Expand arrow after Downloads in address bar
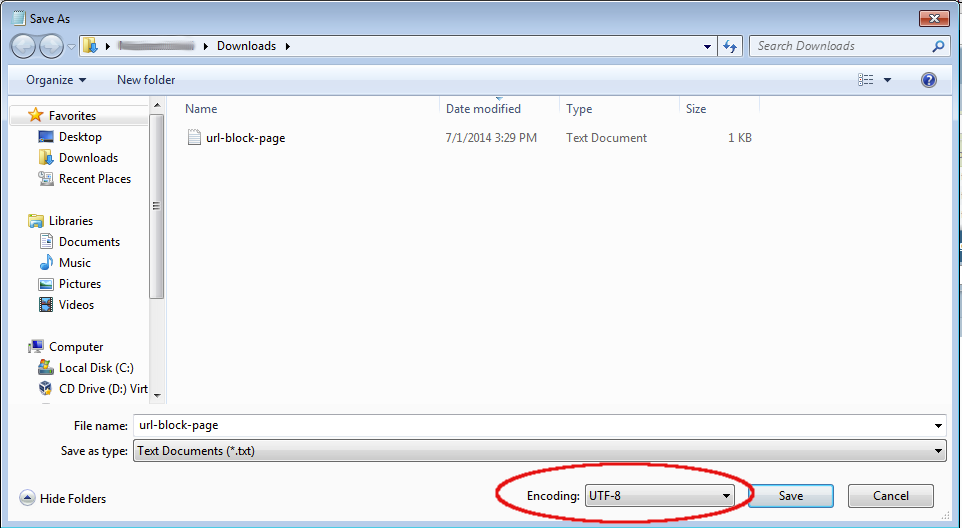962x528 pixels. 288,46
